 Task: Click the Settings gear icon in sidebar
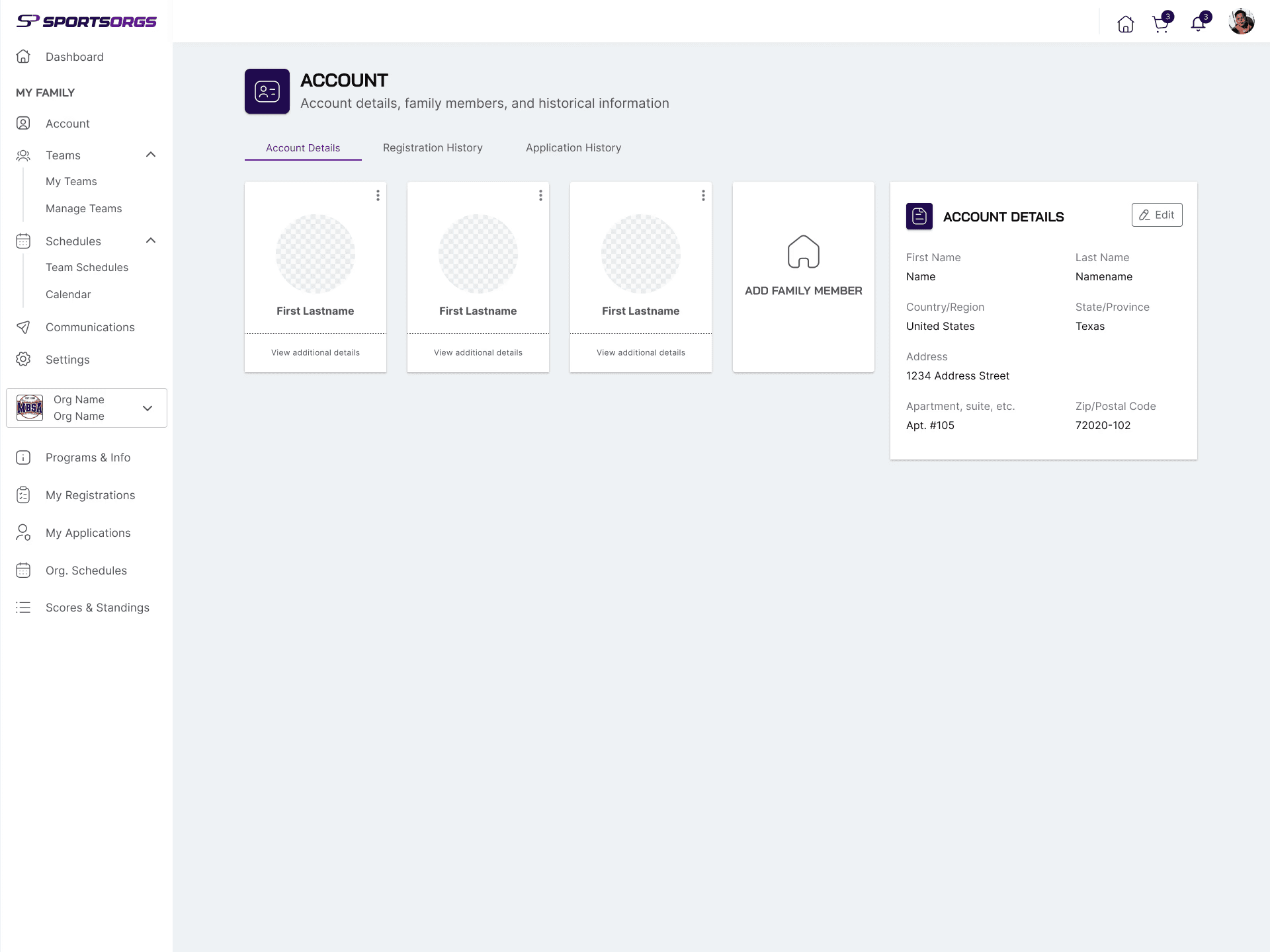pyautogui.click(x=23, y=359)
